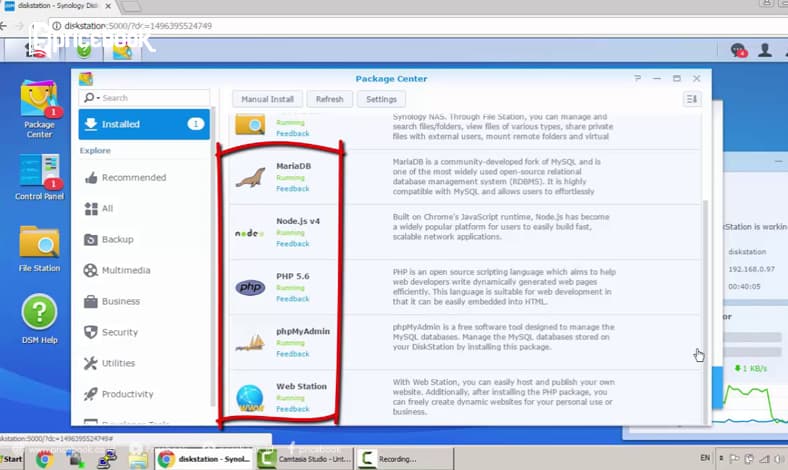
Task: Click the sidebar category scrollbar
Action: tap(213, 256)
